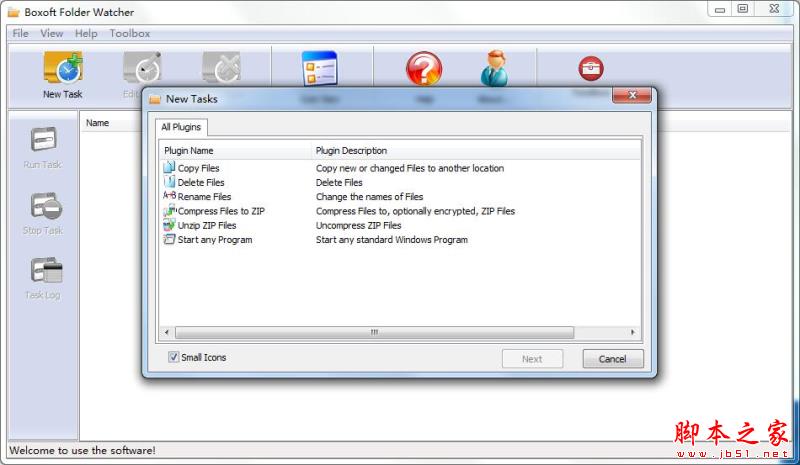
Task: Click the scrollbar left arrow
Action: pos(167,332)
